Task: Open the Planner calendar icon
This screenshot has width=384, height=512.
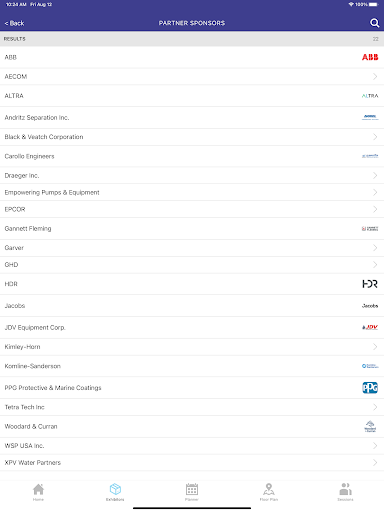Action: click(192, 489)
